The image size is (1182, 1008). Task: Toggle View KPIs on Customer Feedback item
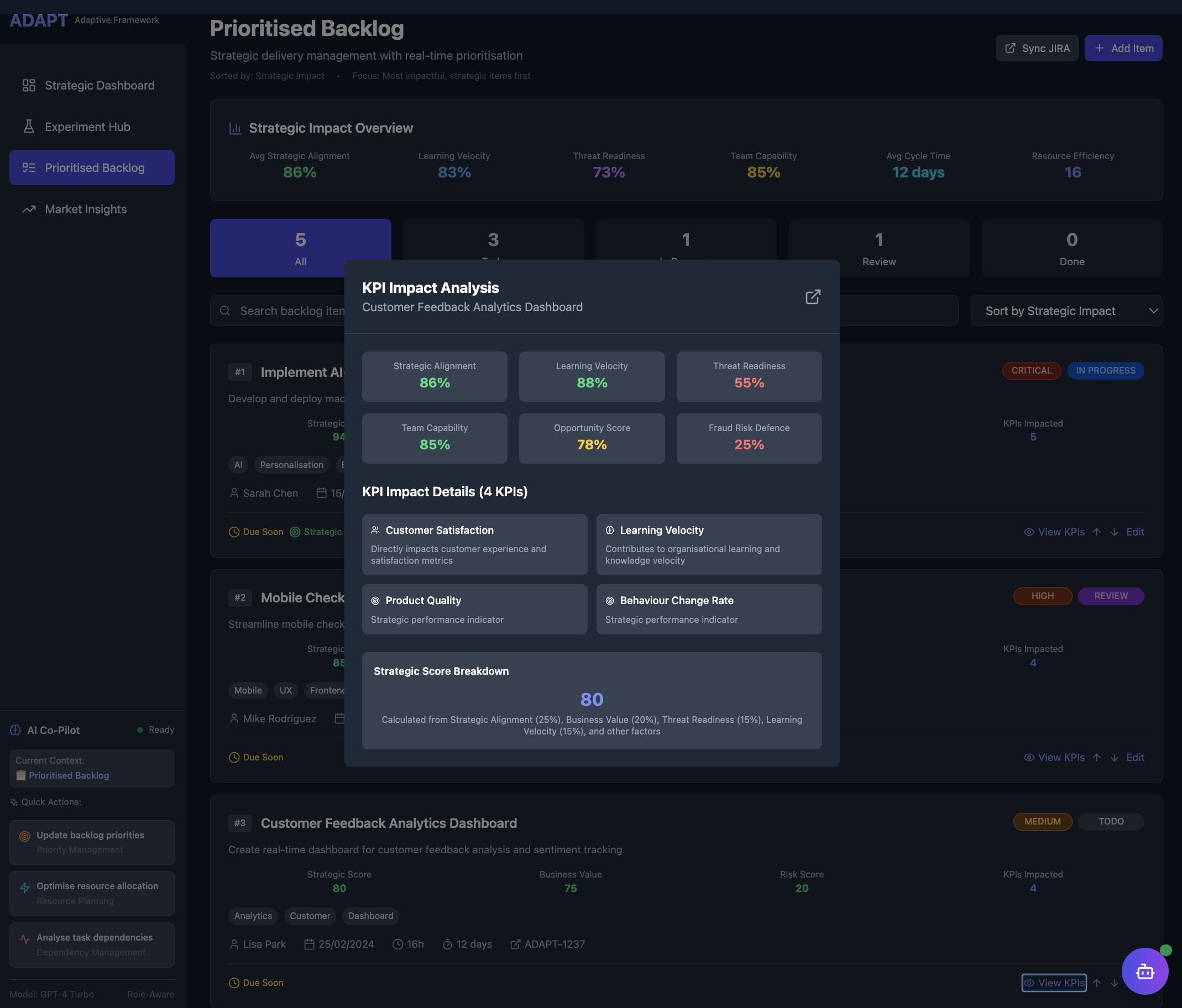[x=1054, y=983]
